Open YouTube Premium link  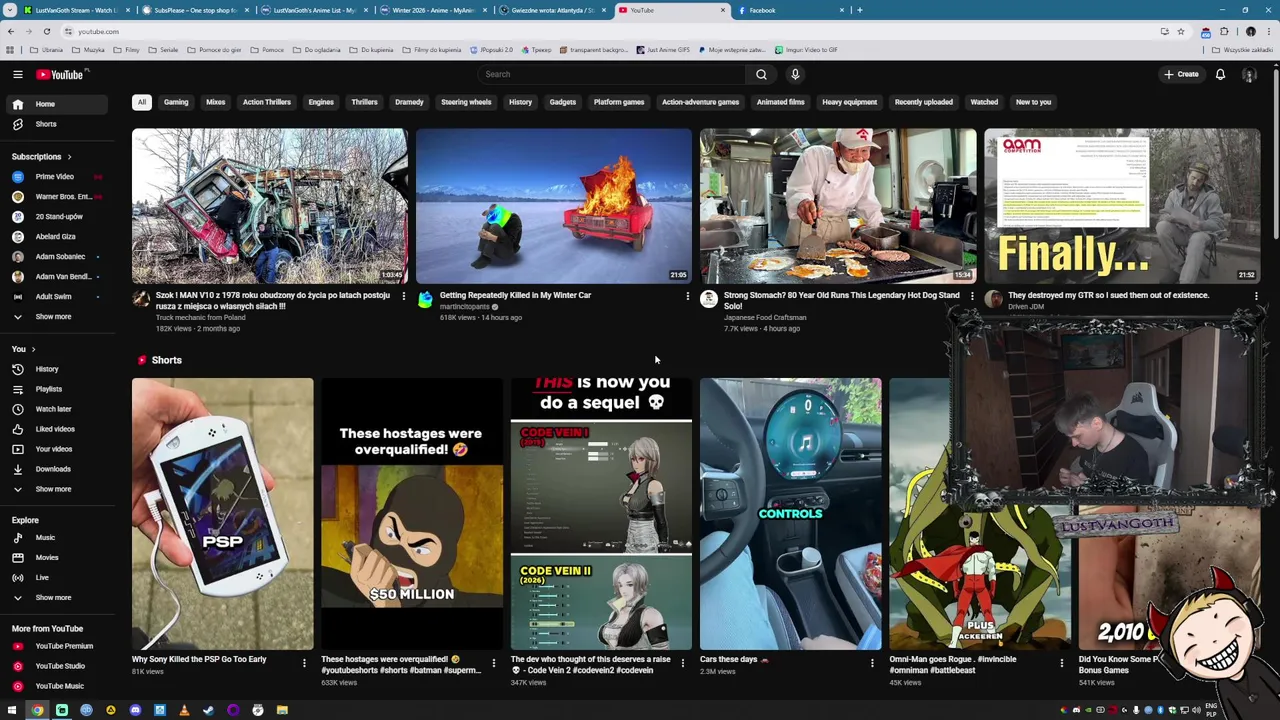[x=57, y=646]
